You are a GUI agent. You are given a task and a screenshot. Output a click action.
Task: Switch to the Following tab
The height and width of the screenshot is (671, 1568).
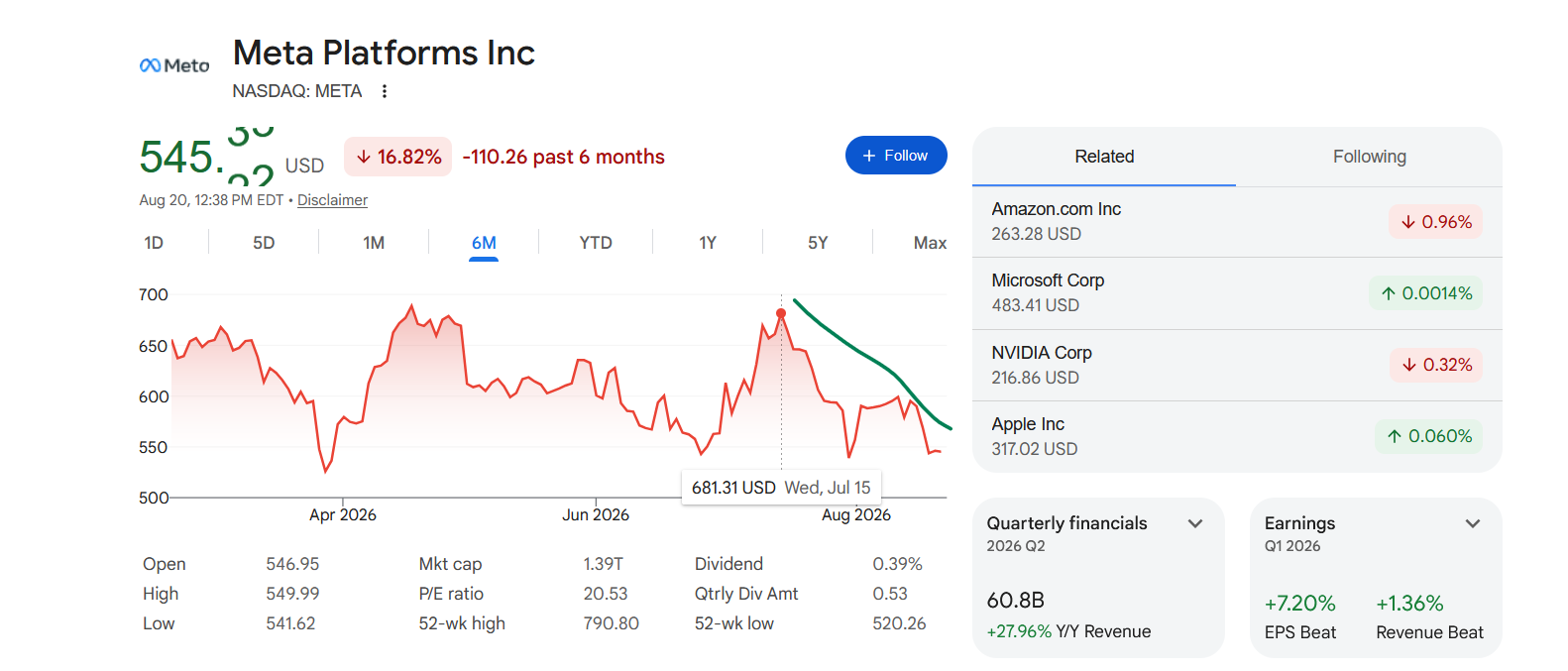(1370, 157)
